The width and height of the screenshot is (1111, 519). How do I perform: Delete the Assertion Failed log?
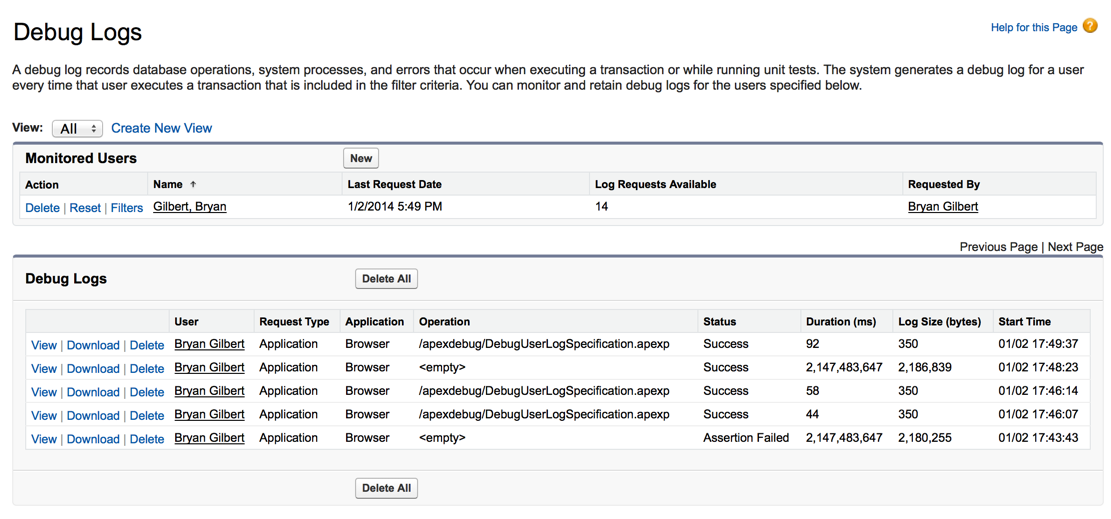tap(147, 439)
